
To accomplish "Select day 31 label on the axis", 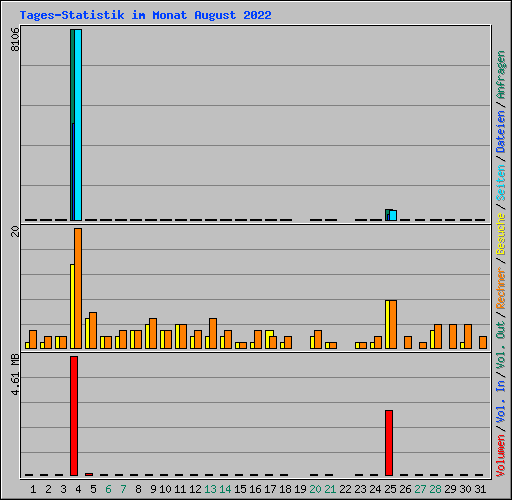I will pos(480,489).
